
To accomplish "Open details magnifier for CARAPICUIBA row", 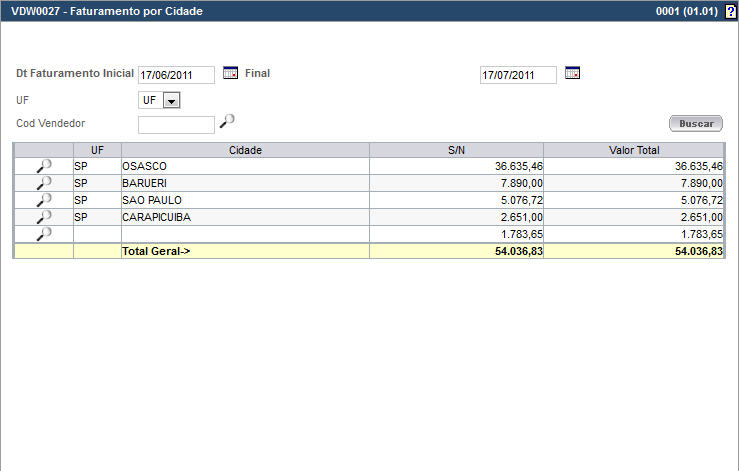I will click(43, 217).
